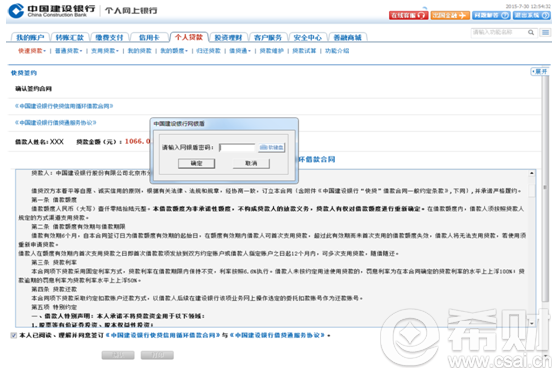Open the blue 问题解答 help button
The width and height of the screenshot is (552, 368).
tap(491, 15)
